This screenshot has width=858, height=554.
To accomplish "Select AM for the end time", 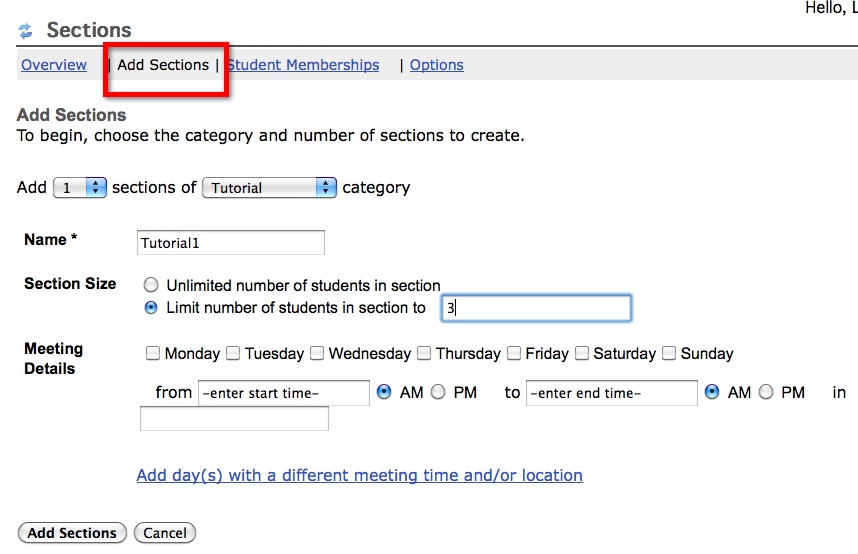I will pyautogui.click(x=712, y=392).
